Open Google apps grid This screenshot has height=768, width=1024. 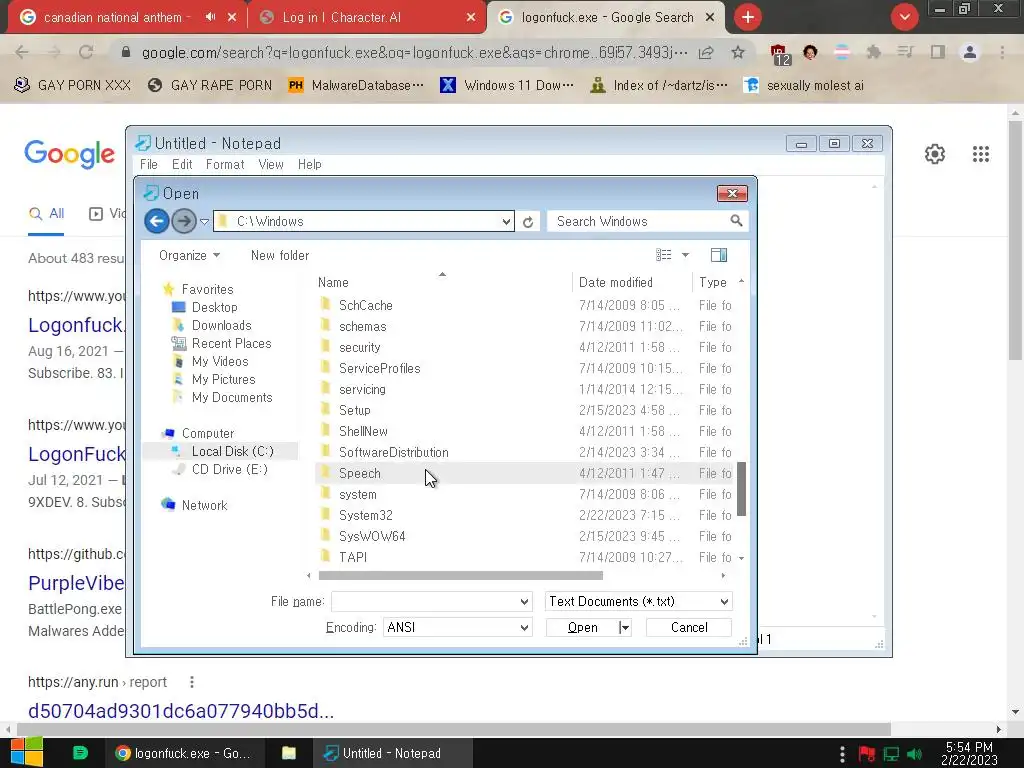[x=981, y=154]
